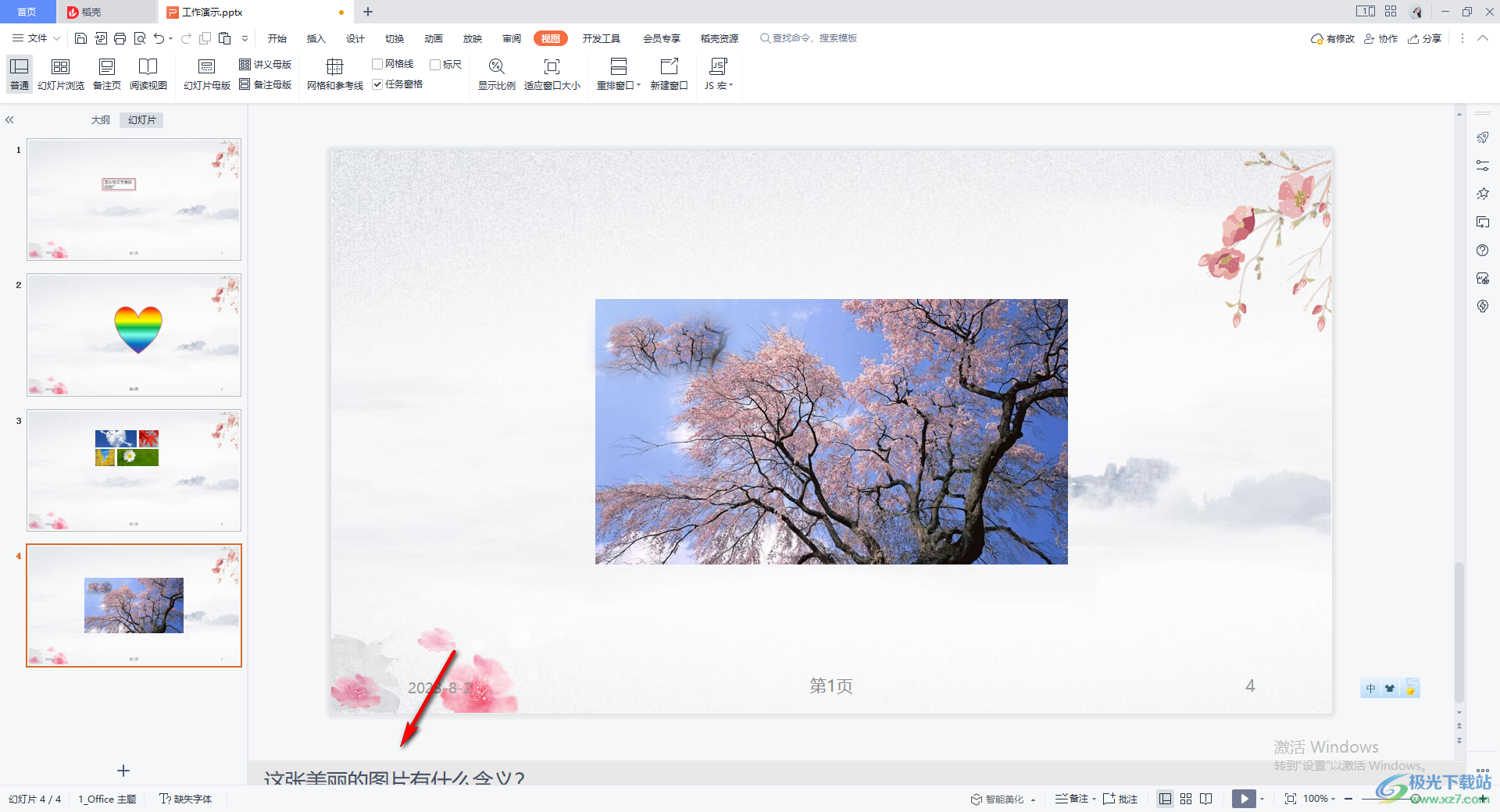Click Comment (批注) in status bar

coord(1120,799)
